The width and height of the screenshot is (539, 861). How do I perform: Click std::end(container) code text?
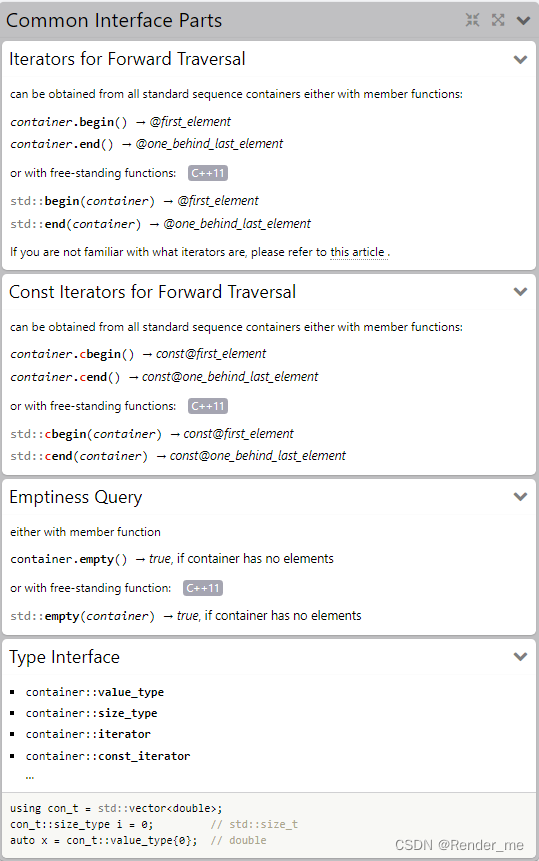pyautogui.click(x=76, y=224)
